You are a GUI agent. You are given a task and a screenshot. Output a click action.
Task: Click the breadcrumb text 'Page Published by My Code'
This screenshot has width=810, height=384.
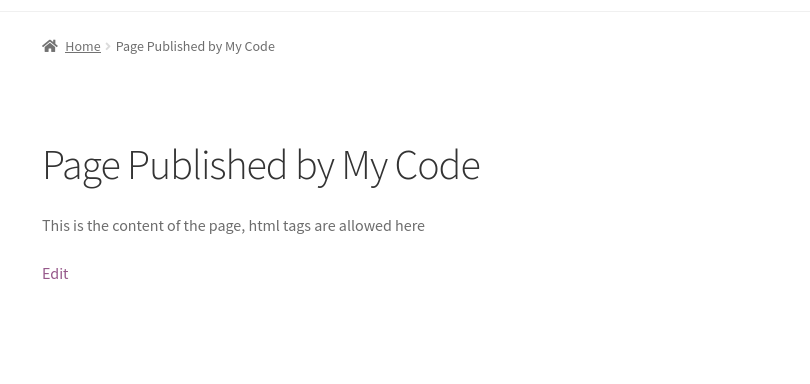point(195,47)
